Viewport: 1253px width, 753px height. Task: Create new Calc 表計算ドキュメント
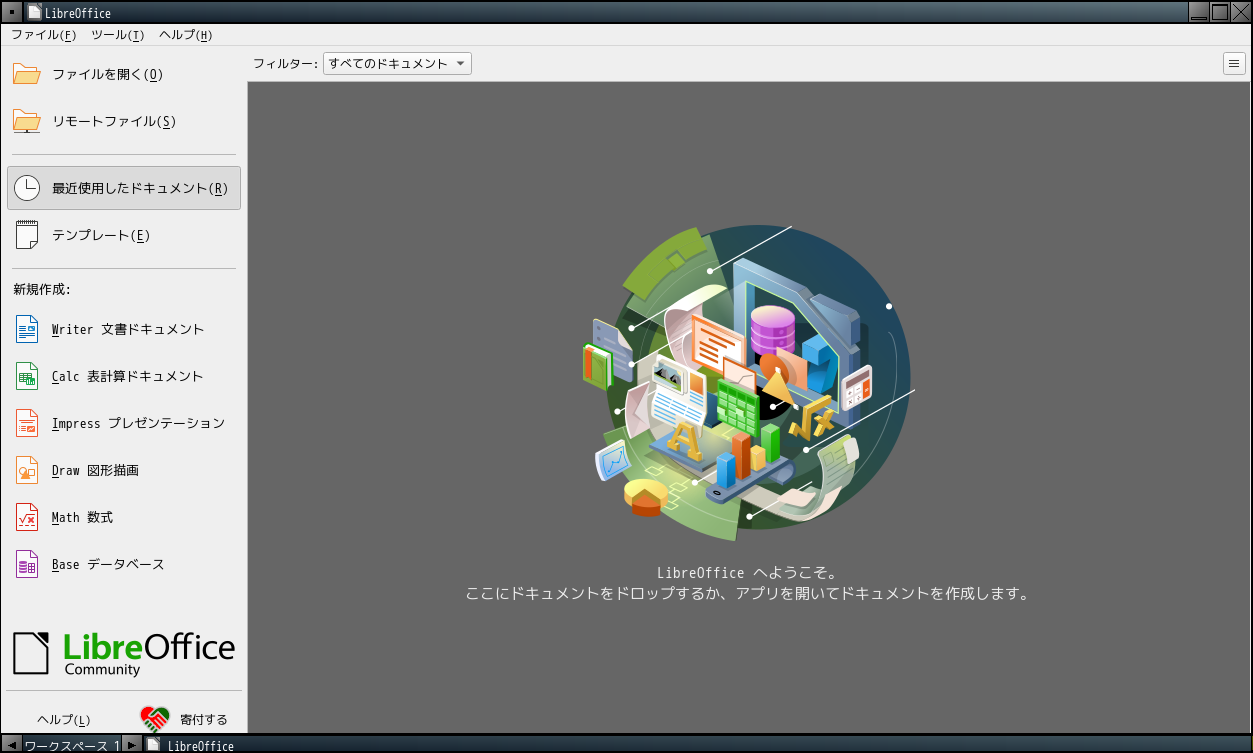click(x=127, y=376)
